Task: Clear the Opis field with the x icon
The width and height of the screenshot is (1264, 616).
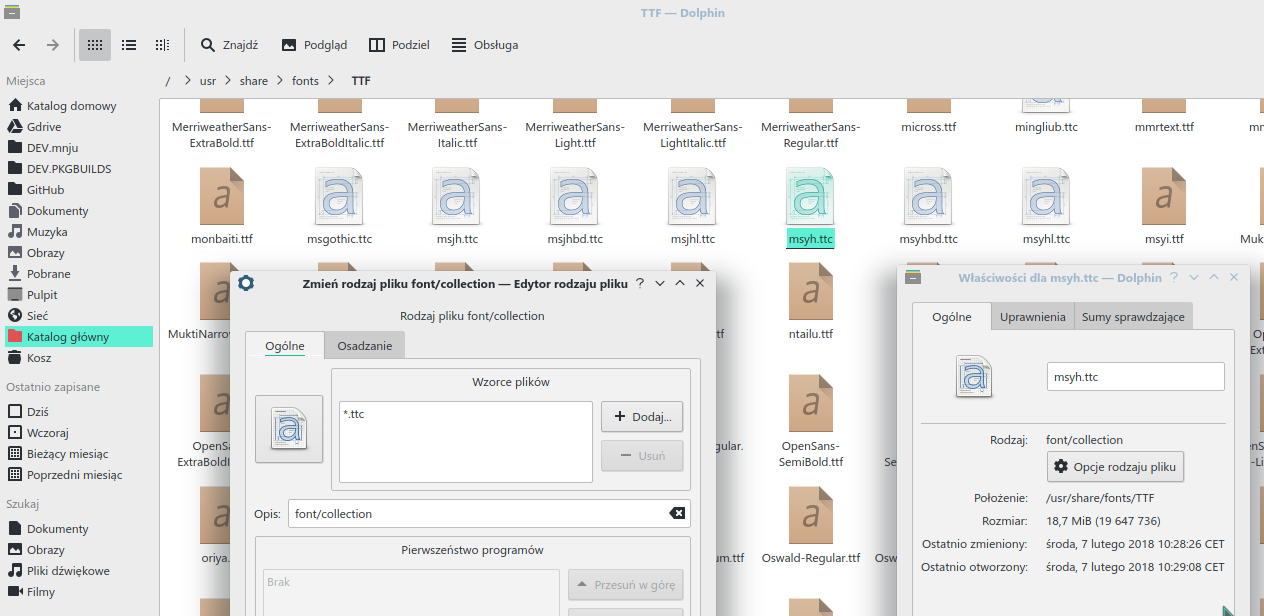Action: (x=677, y=513)
